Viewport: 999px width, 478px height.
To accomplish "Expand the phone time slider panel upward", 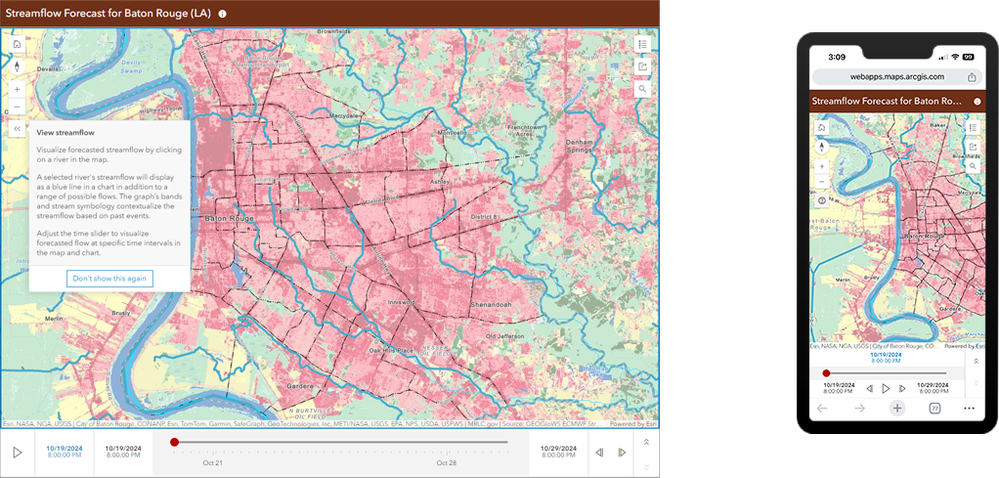I will [975, 361].
